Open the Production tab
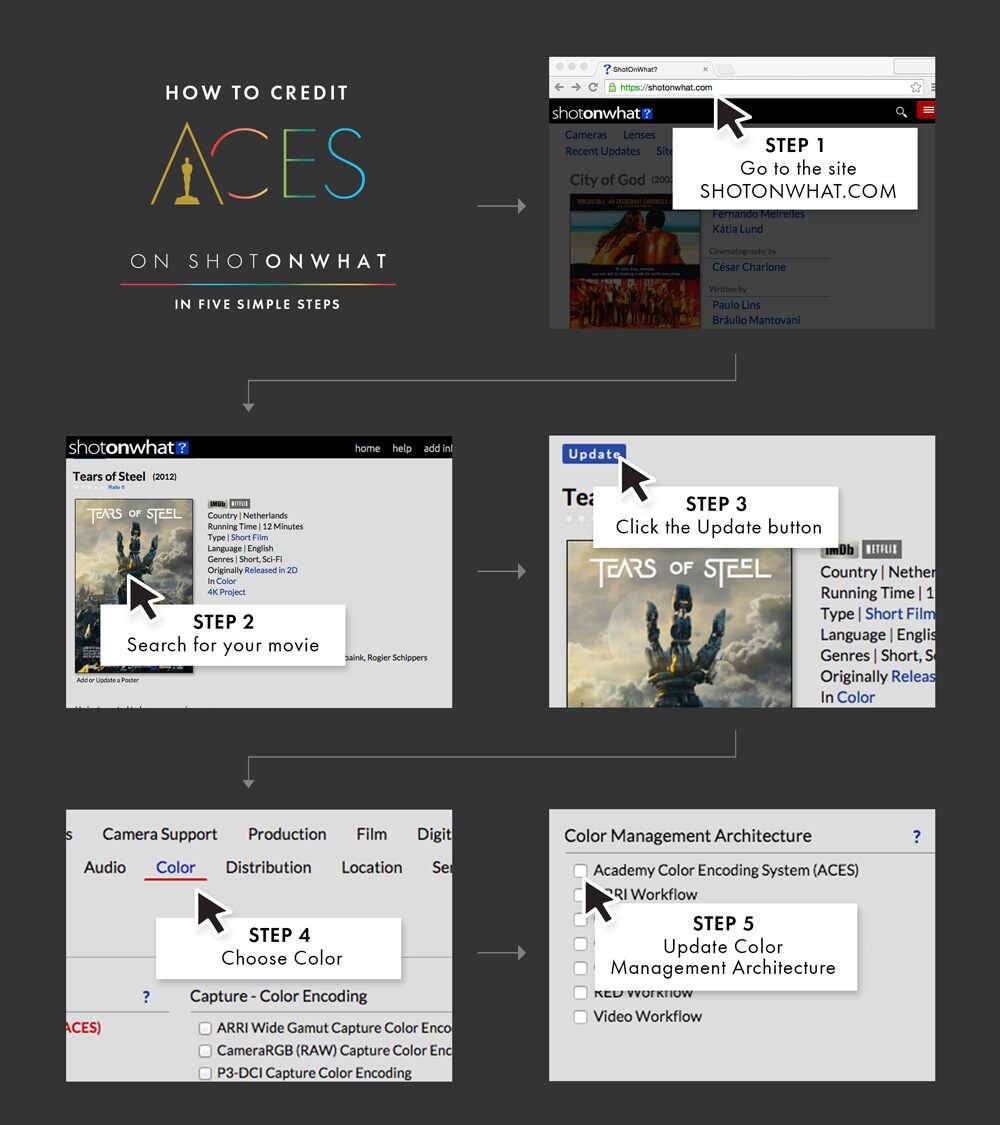The height and width of the screenshot is (1125, 1000). [x=287, y=834]
